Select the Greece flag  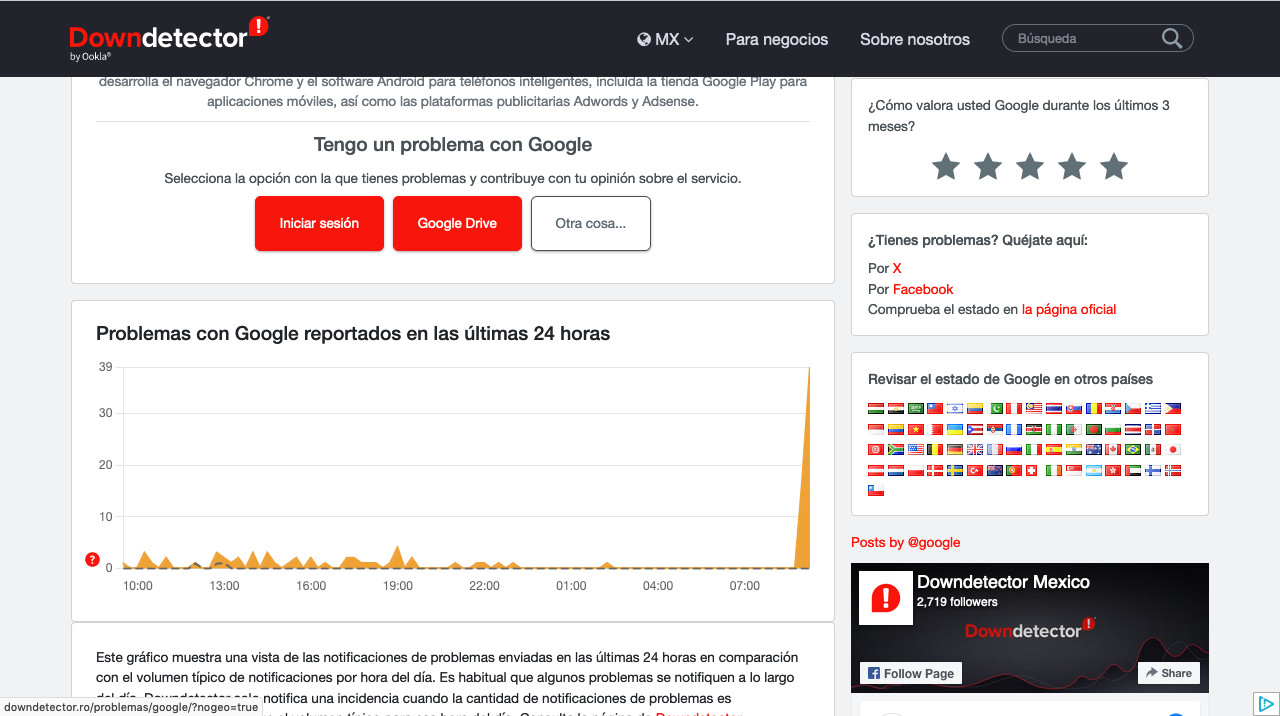tap(1153, 408)
